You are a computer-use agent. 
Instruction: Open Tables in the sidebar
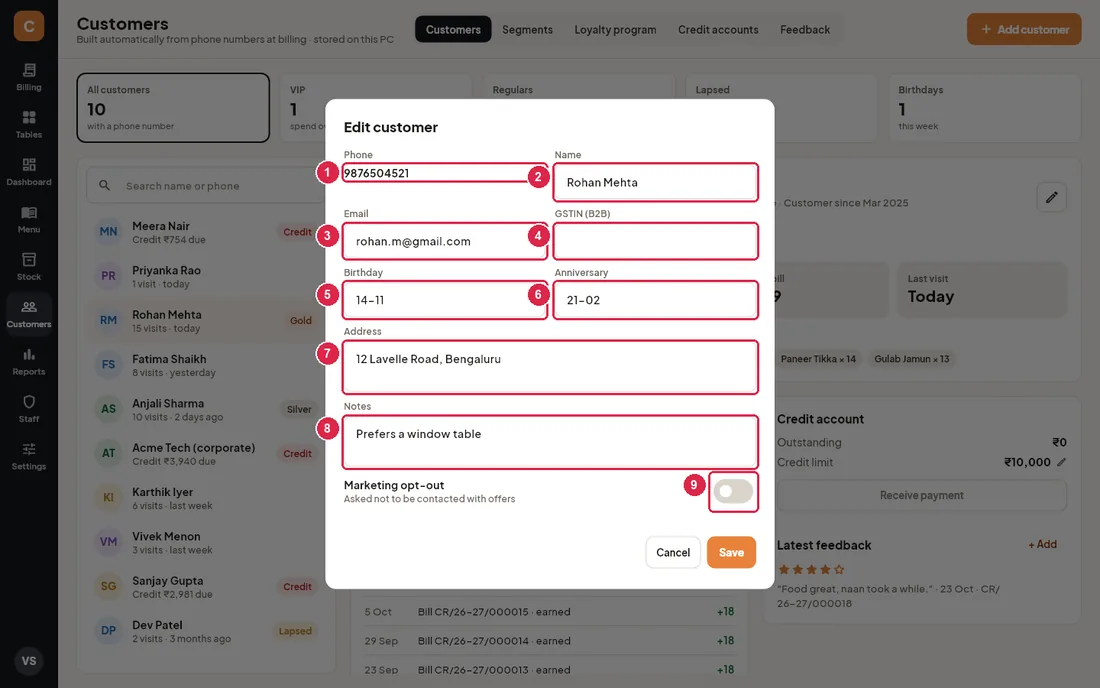pyautogui.click(x=29, y=125)
